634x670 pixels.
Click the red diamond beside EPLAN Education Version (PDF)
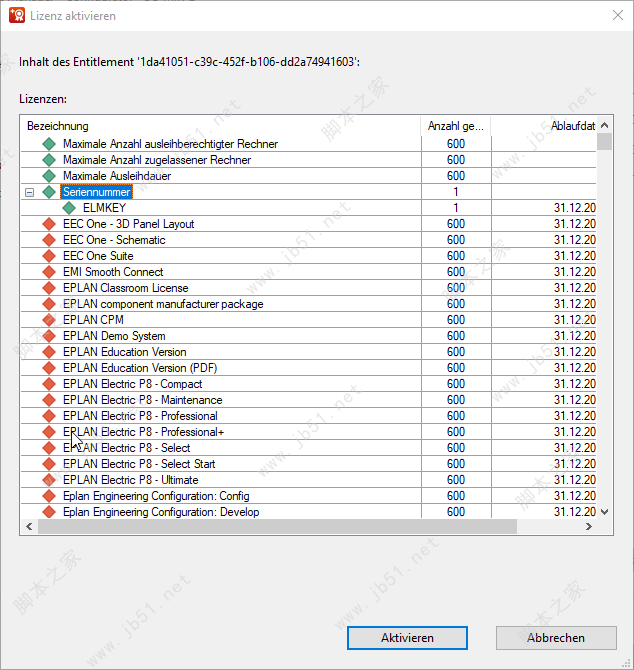point(49,368)
